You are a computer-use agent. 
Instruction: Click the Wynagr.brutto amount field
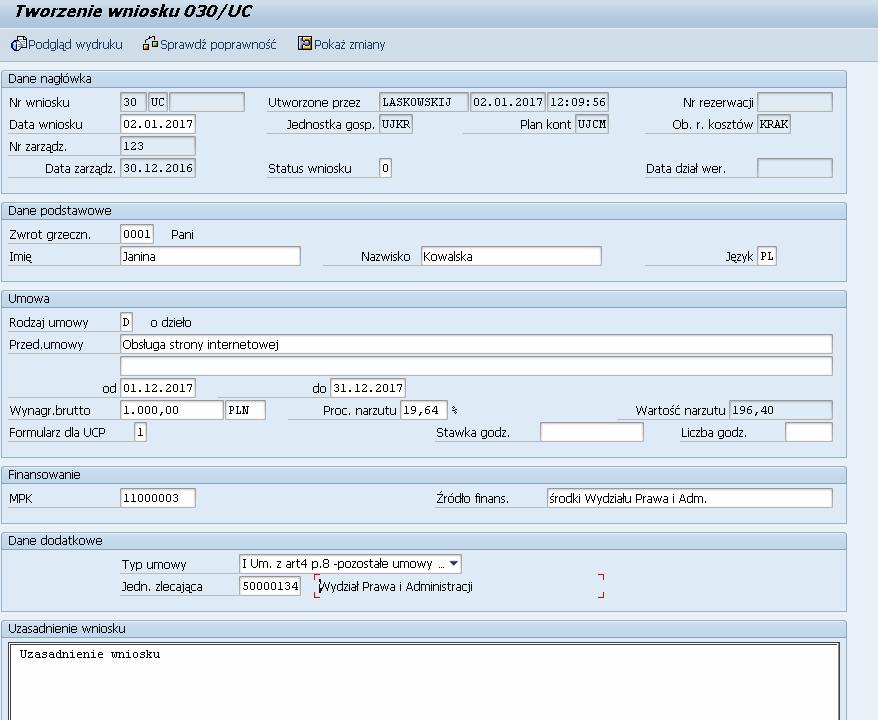point(172,410)
